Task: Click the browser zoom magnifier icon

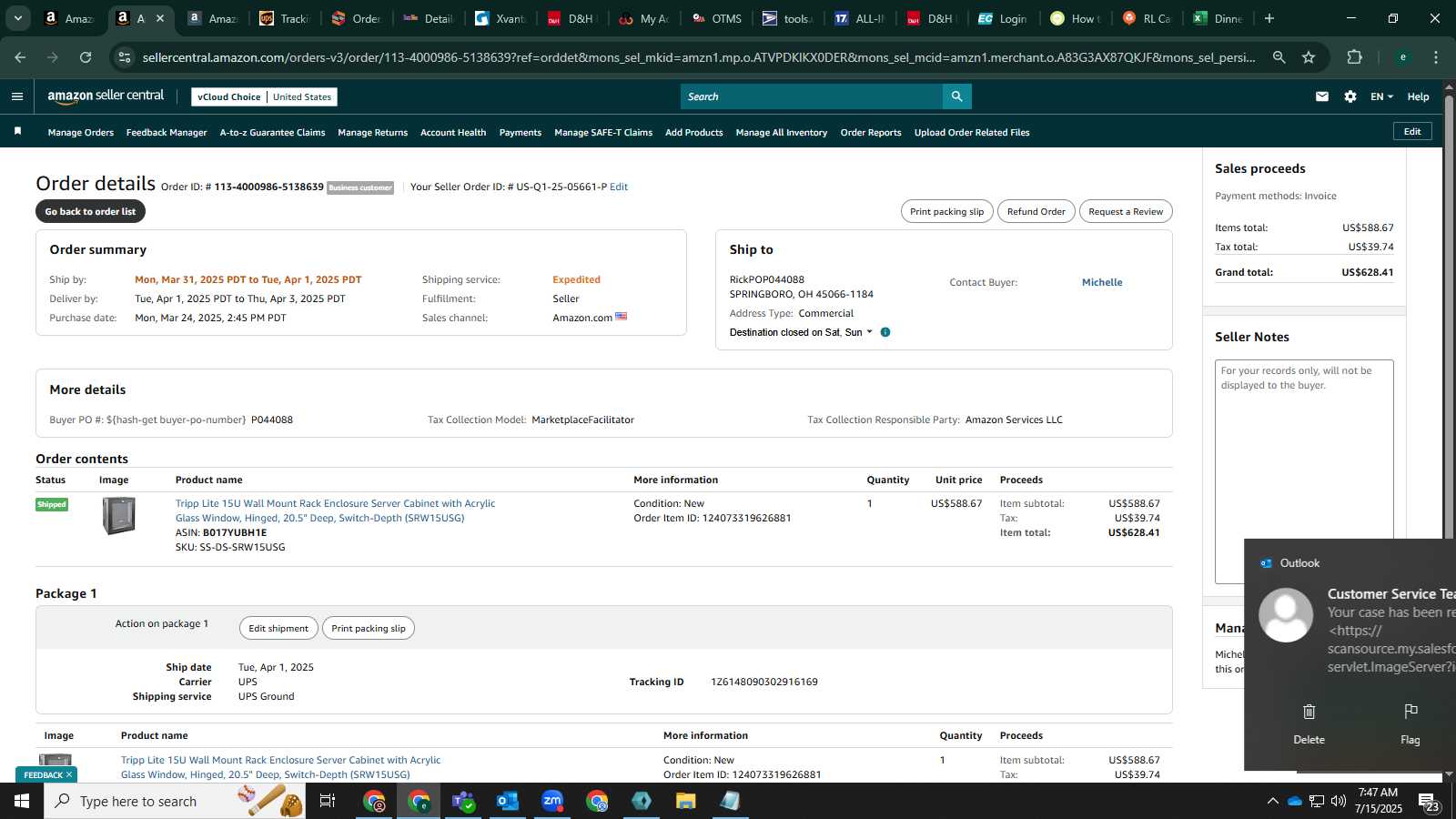Action: click(x=1279, y=57)
